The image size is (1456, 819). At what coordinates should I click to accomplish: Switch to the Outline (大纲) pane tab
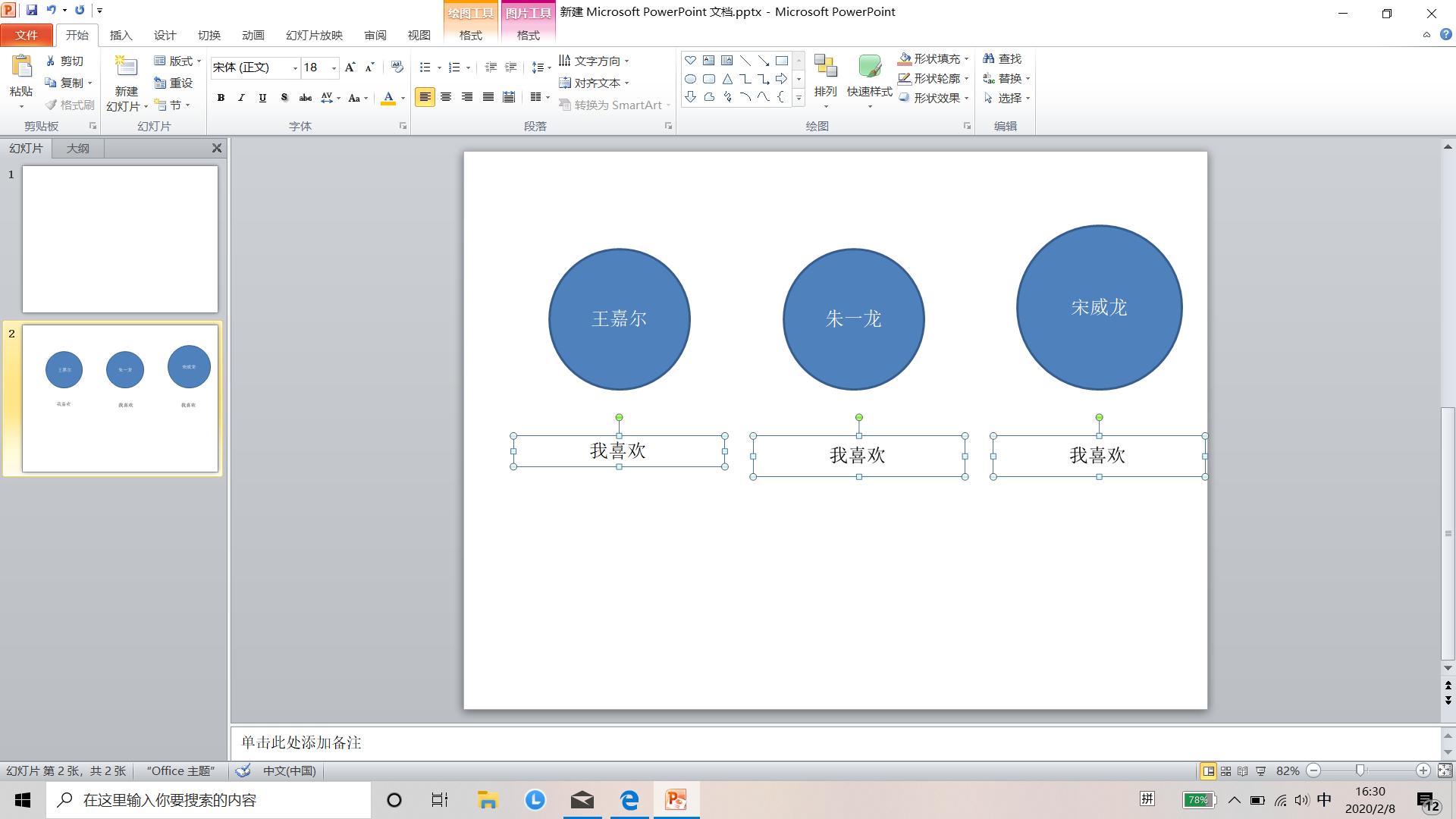tap(77, 148)
